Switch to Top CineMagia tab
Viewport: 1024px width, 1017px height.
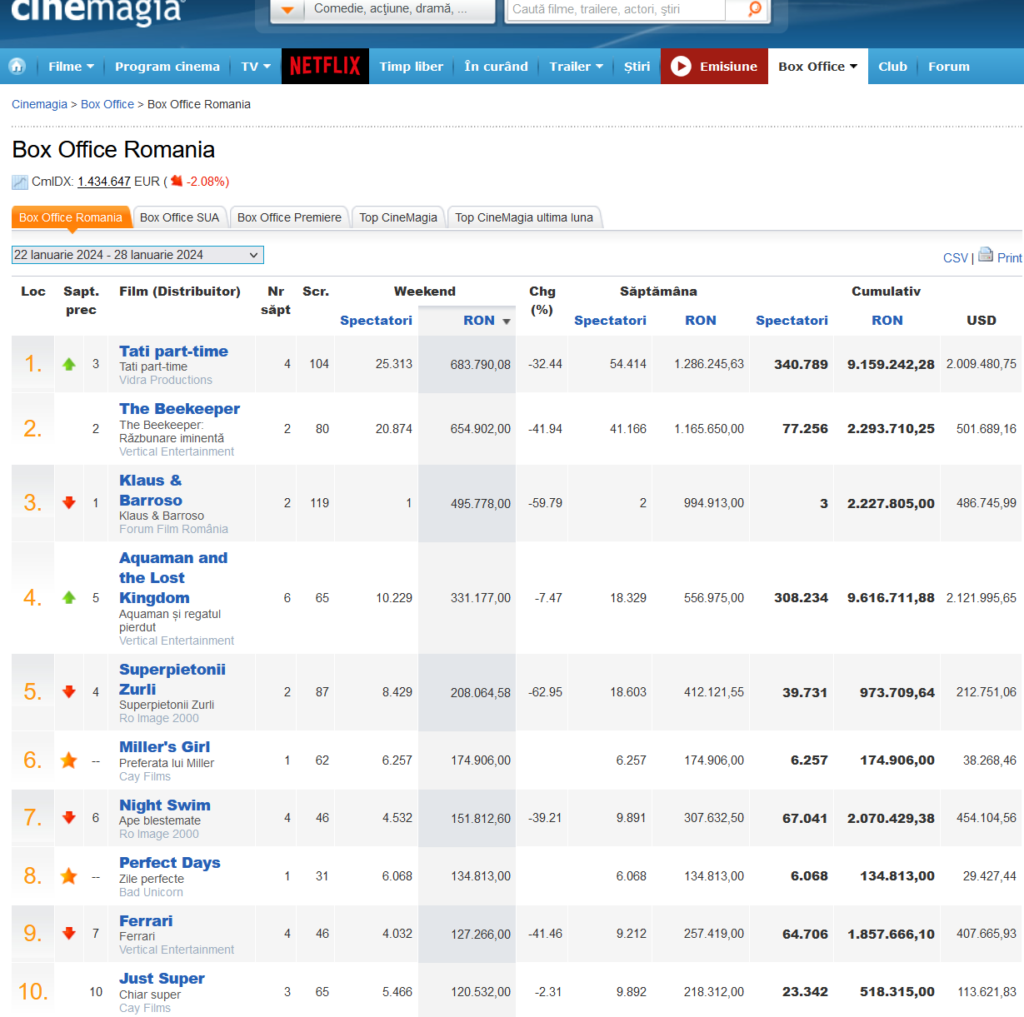398,218
